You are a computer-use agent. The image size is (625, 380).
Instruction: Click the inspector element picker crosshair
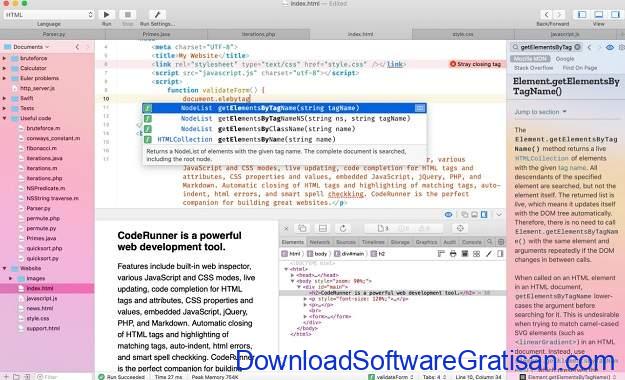coord(460,228)
